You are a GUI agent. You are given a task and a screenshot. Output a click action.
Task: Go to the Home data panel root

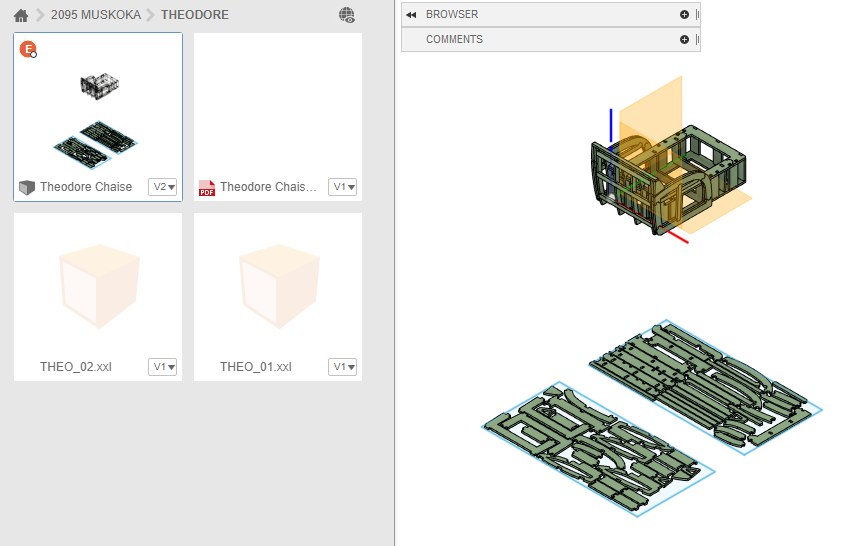coord(21,15)
